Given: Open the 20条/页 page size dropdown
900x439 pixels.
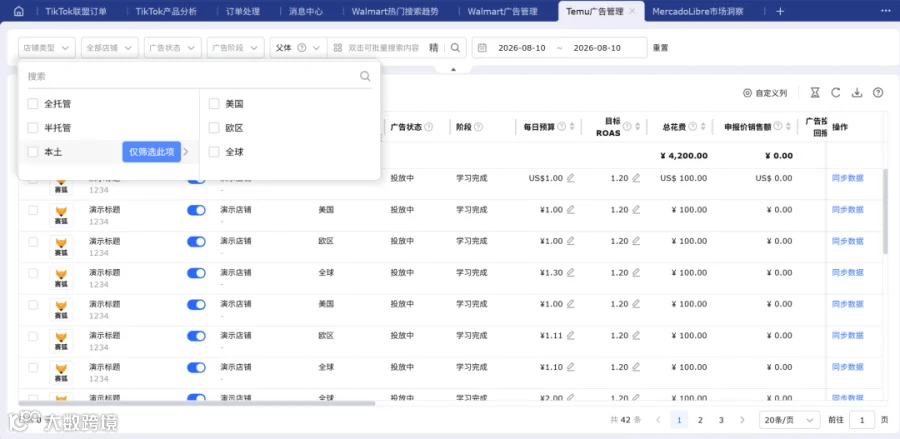Looking at the screenshot, I should pyautogui.click(x=789, y=420).
